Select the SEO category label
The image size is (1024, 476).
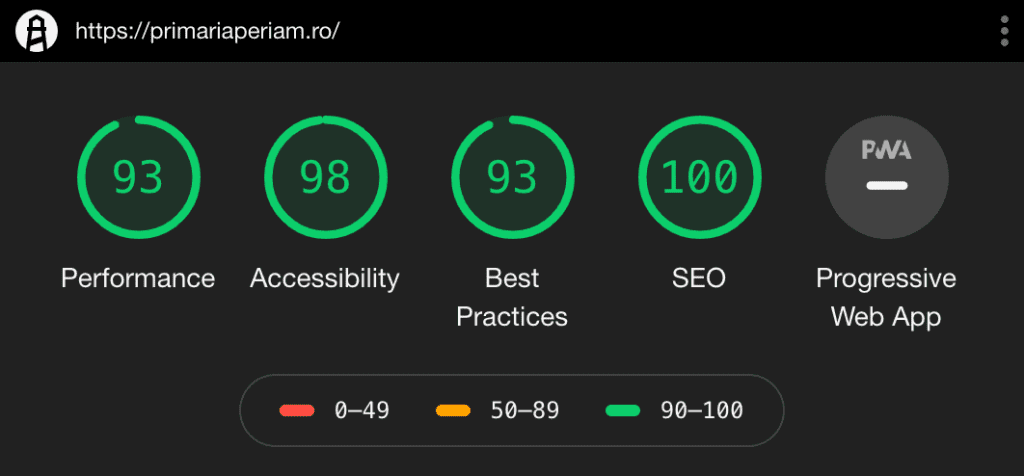pyautogui.click(x=699, y=278)
